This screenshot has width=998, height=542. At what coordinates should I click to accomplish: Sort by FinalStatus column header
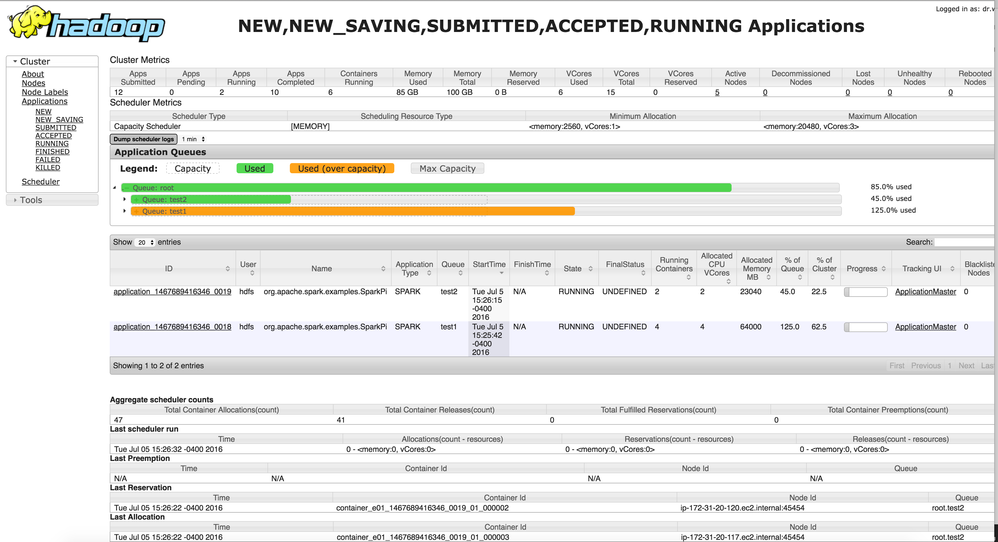[625, 268]
